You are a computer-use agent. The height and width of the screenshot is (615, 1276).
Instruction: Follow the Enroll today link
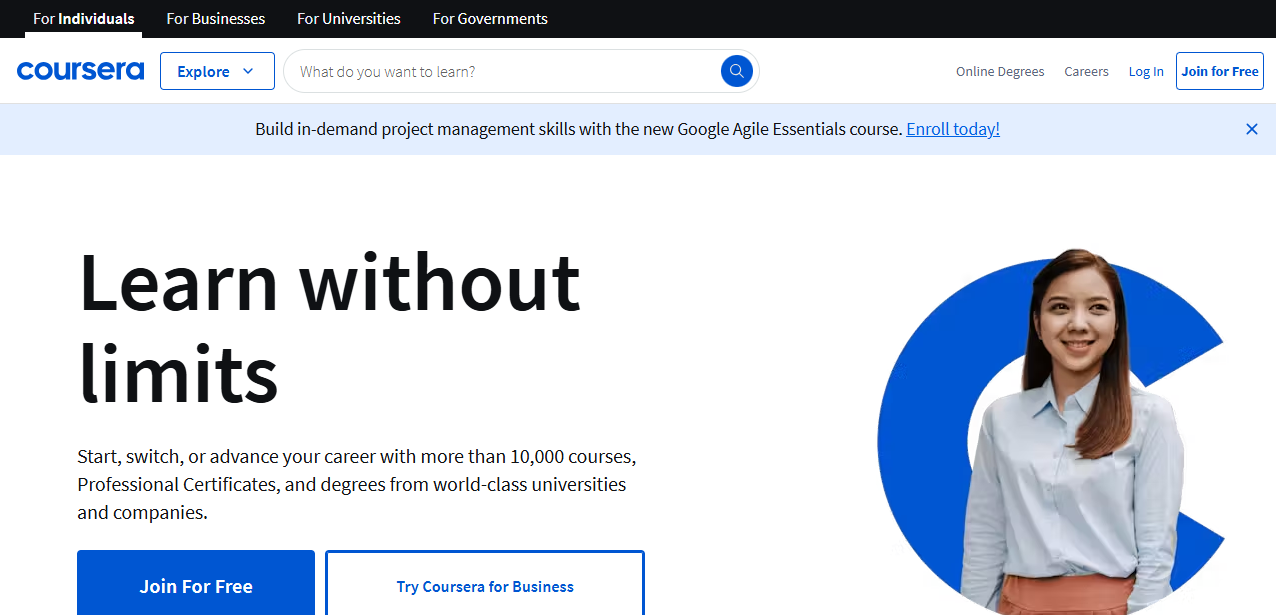coord(952,129)
